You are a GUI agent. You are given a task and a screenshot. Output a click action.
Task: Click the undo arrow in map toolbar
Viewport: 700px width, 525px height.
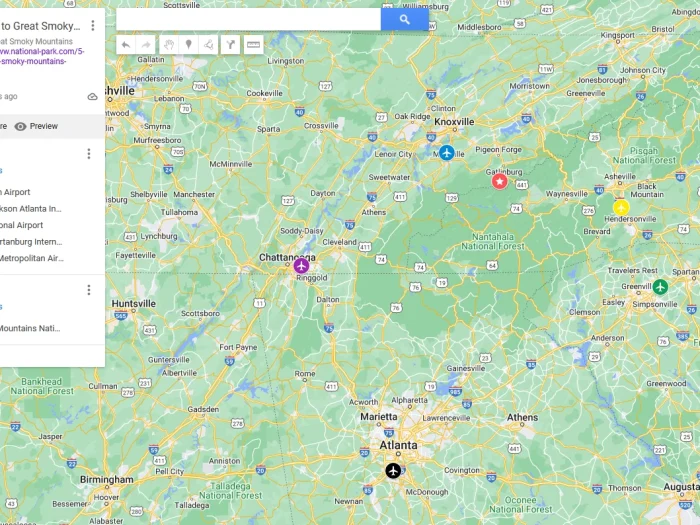click(126, 45)
